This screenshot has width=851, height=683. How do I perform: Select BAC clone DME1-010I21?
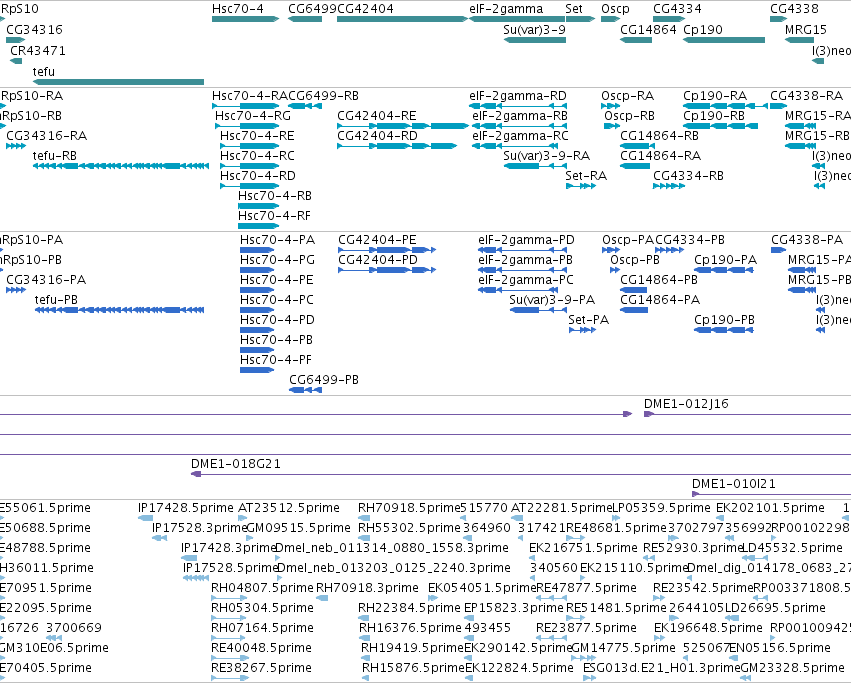click(x=771, y=494)
